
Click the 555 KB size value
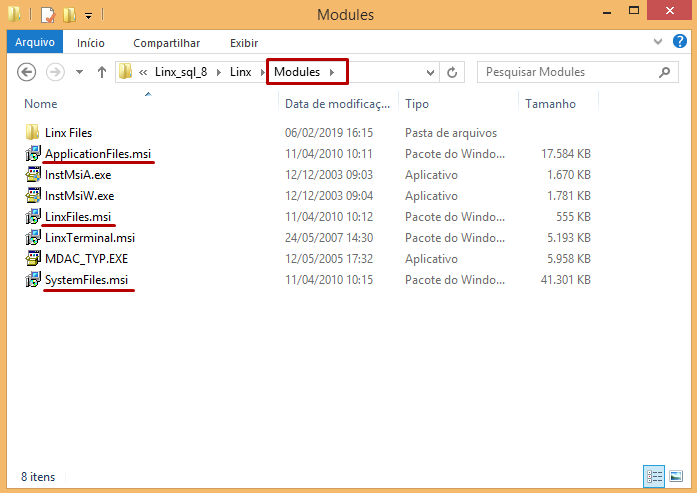click(573, 217)
